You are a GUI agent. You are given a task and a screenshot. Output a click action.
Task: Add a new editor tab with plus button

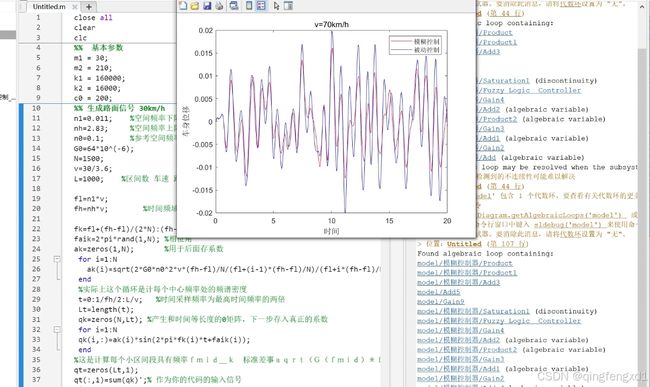pos(89,7)
